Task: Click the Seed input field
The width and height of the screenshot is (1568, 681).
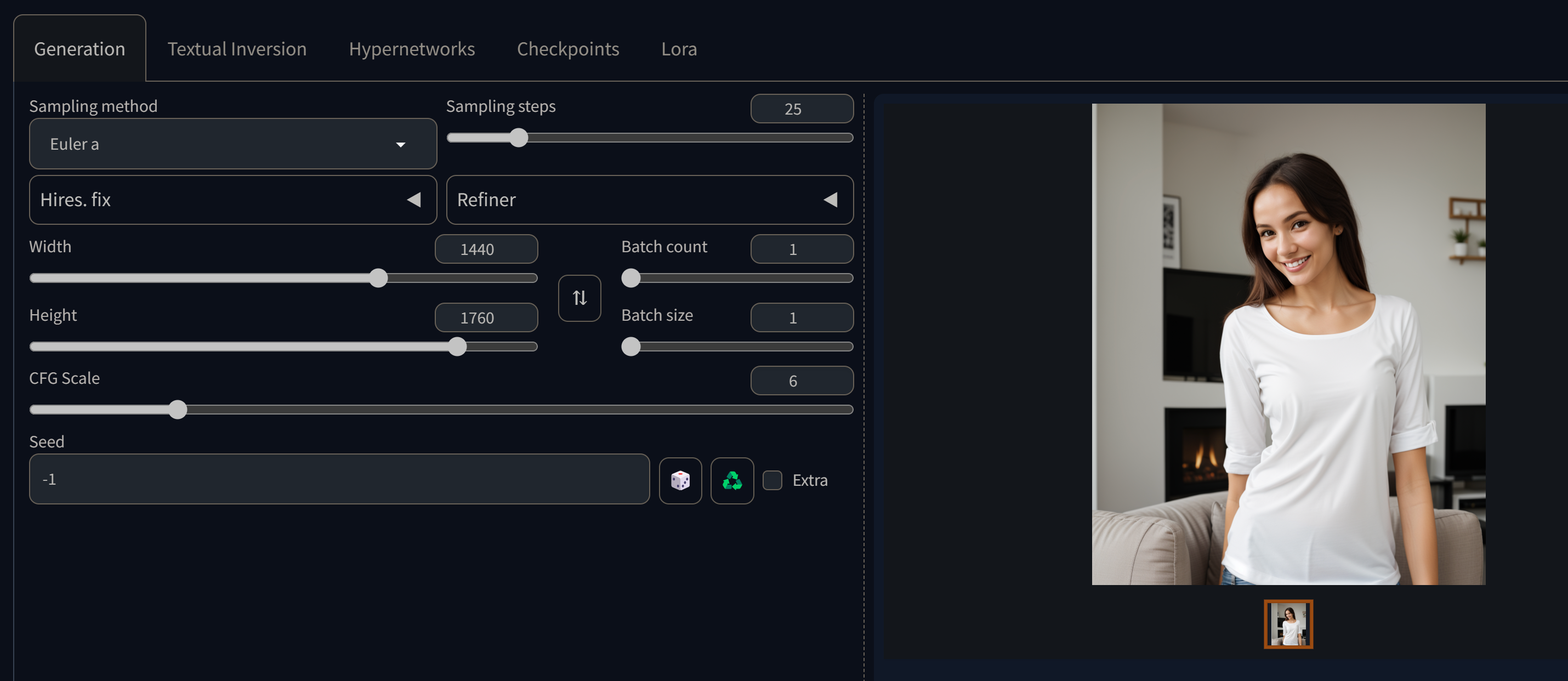Action: pos(338,479)
